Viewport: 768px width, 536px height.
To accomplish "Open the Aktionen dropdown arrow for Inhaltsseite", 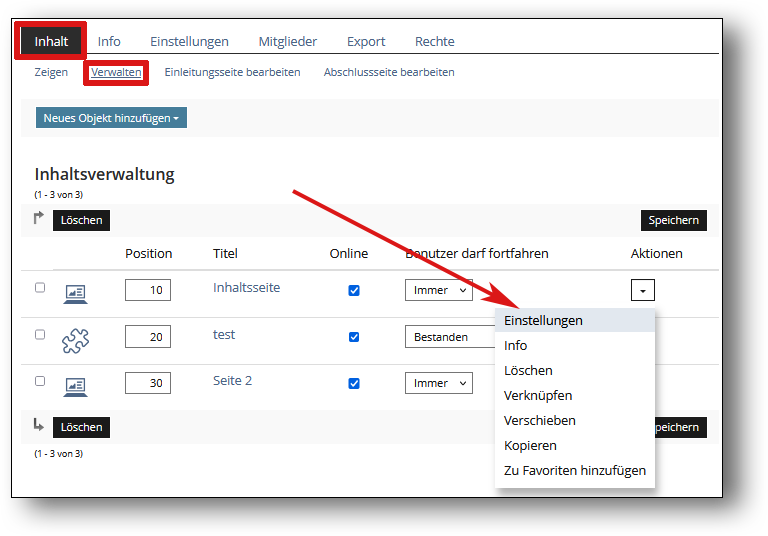I will click(x=643, y=290).
